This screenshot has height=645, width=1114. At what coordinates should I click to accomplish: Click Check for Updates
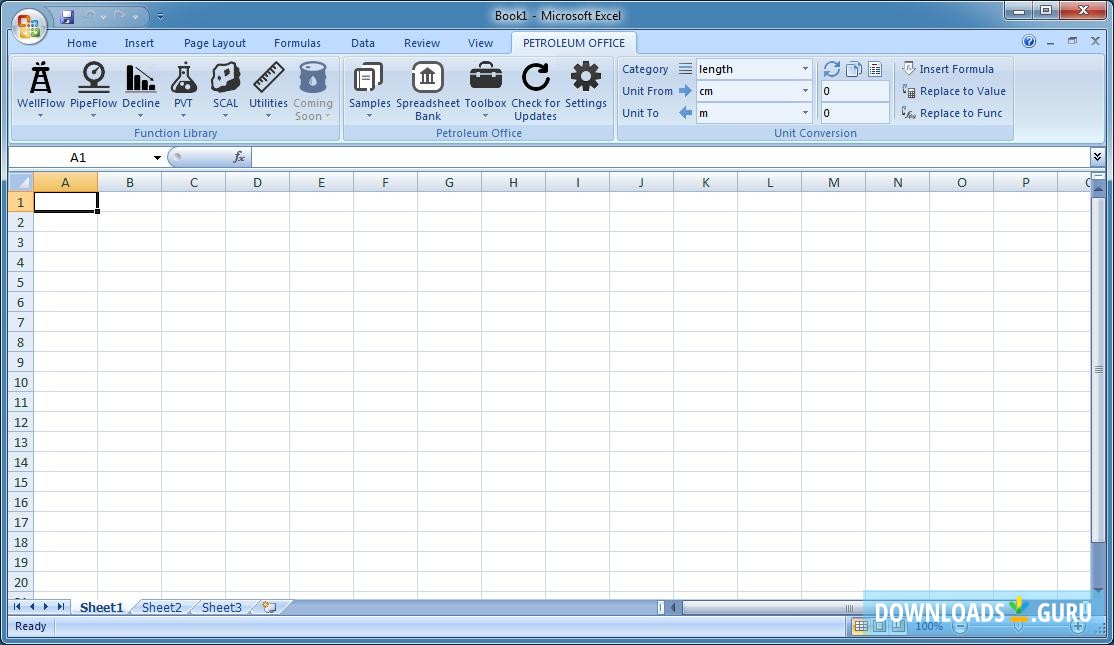point(535,91)
